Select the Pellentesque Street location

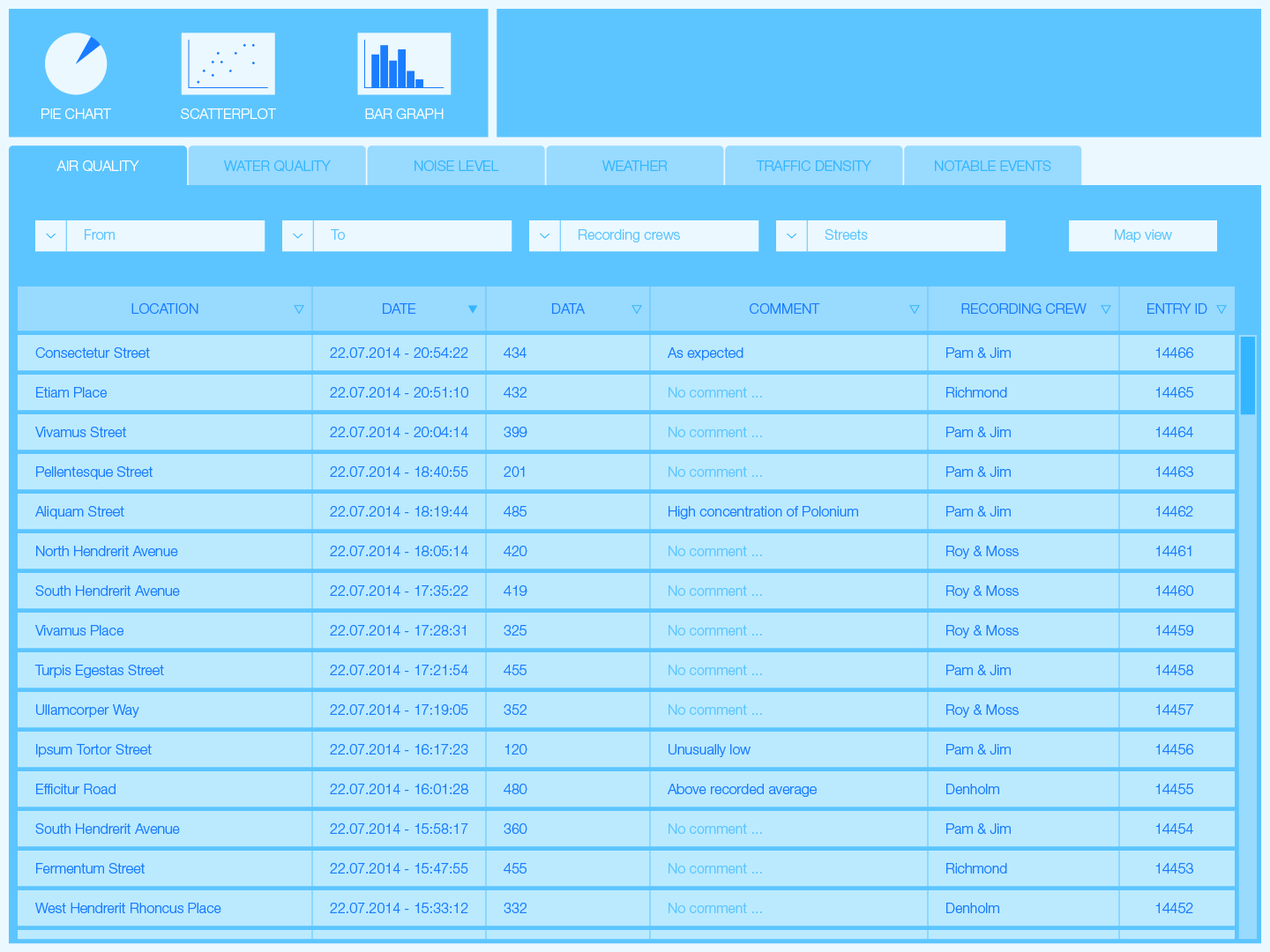(94, 472)
